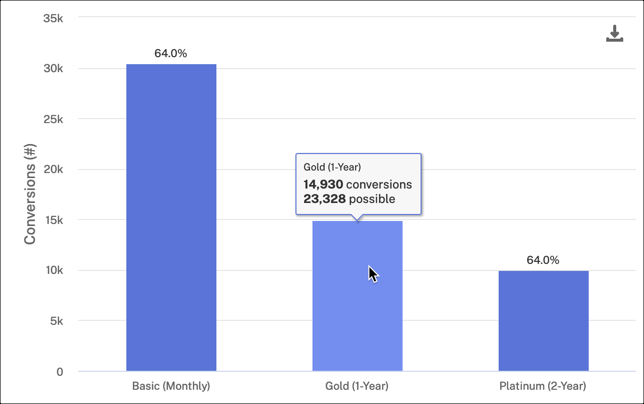
Task: Click the 20k y-axis tick label
Action: 53,170
